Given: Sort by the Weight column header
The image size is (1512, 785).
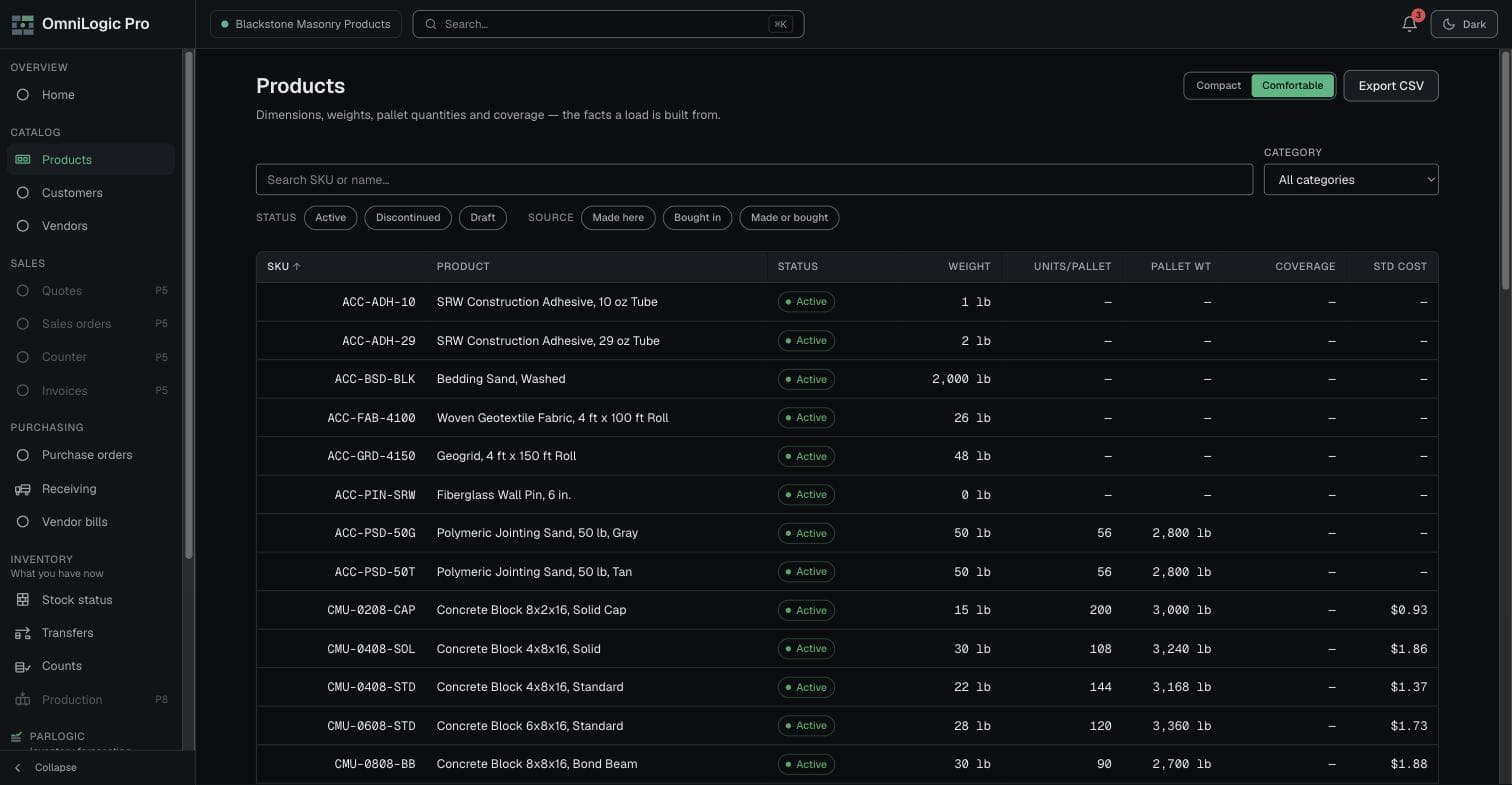Looking at the screenshot, I should 969,267.
